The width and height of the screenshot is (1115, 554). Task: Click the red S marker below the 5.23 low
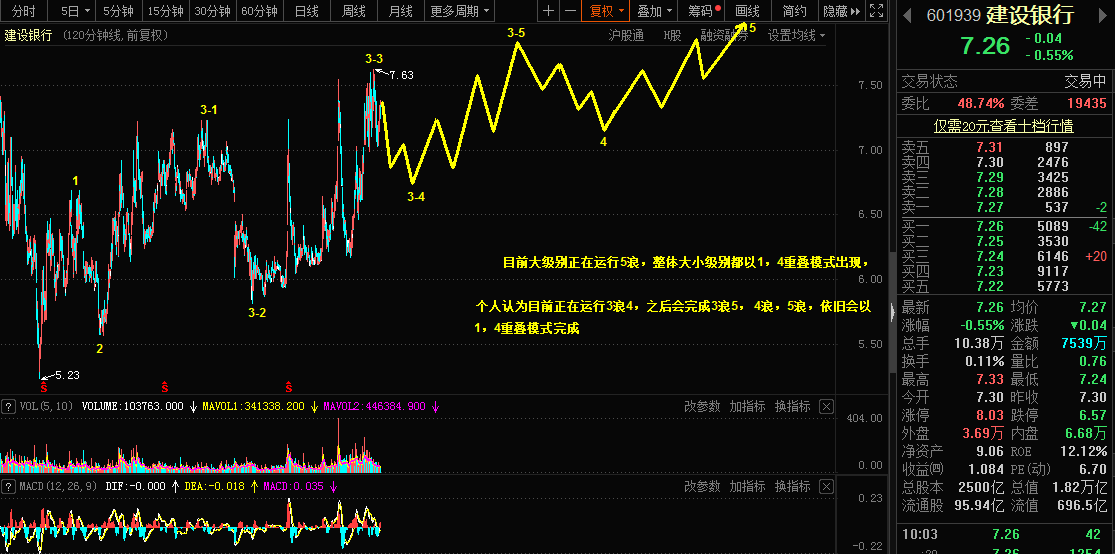43,387
